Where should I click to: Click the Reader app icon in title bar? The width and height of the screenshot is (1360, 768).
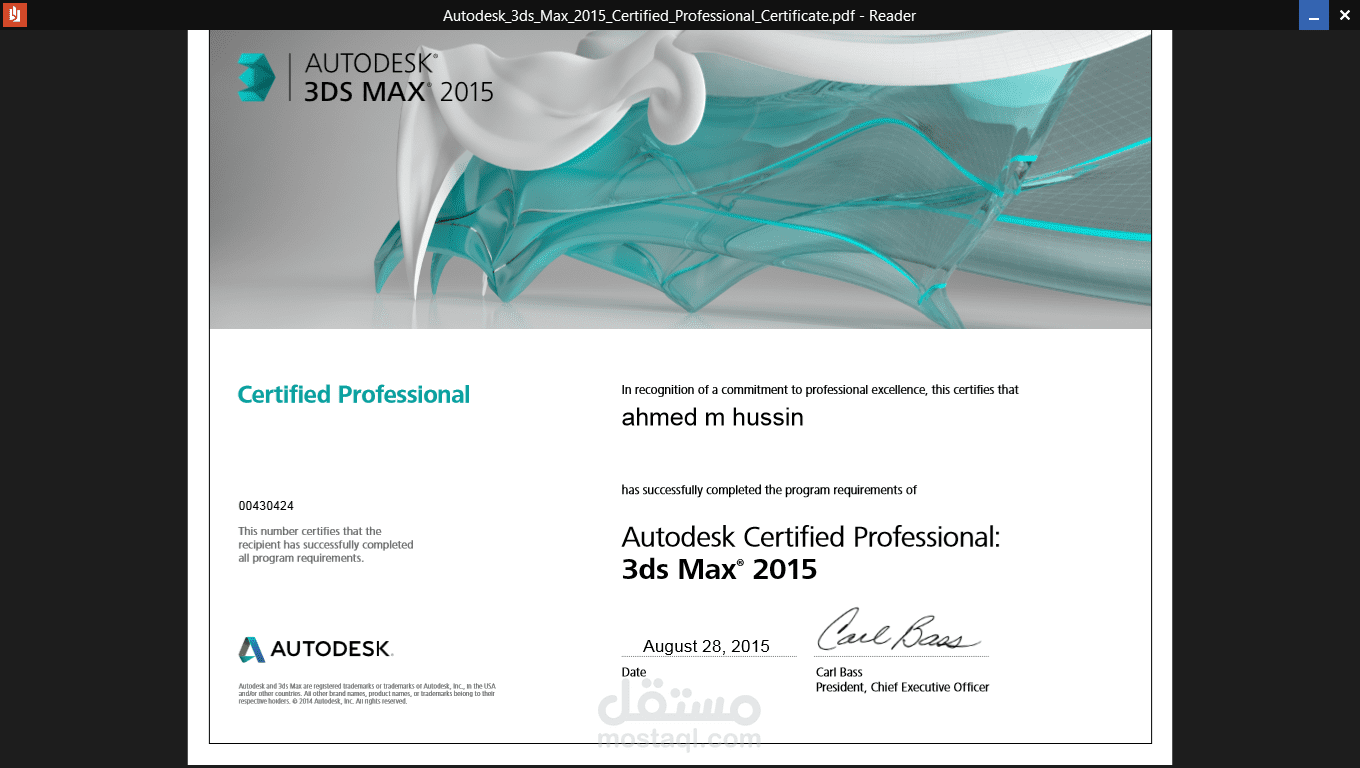pos(14,15)
